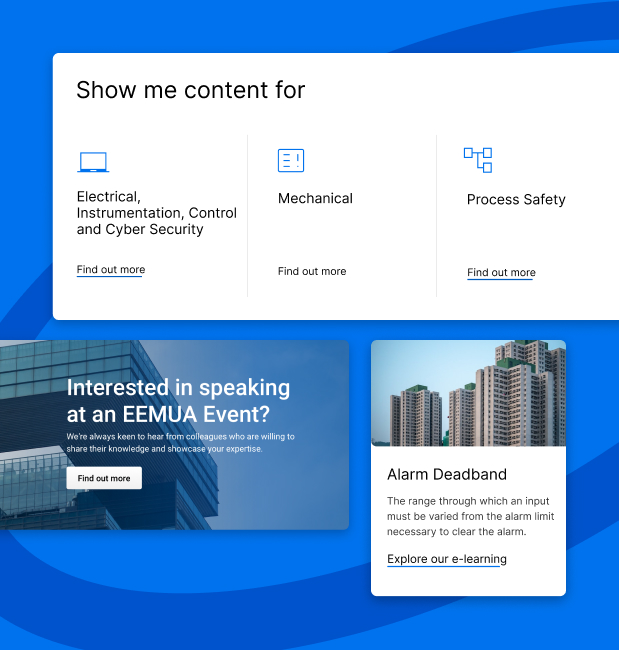Screen dimensions: 619x650
Task: Follow 'Find out more' under Electrical category
Action: (x=111, y=270)
